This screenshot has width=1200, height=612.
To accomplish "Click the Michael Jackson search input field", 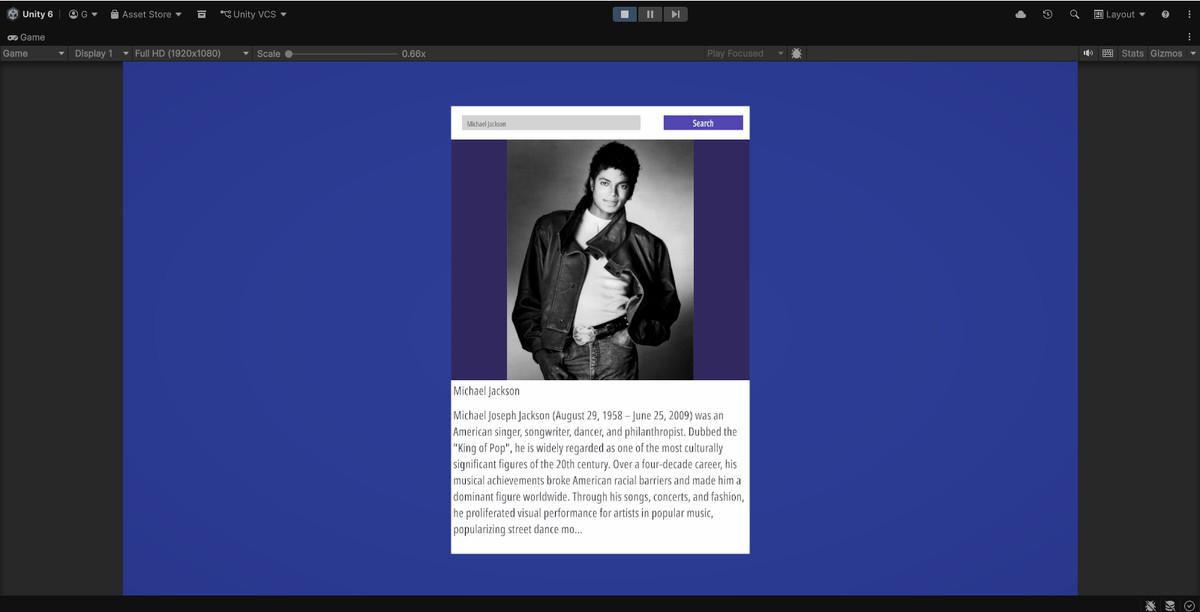I will point(551,123).
